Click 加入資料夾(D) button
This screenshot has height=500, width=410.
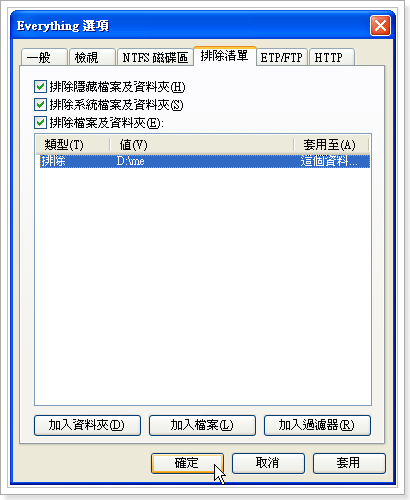[87, 425]
